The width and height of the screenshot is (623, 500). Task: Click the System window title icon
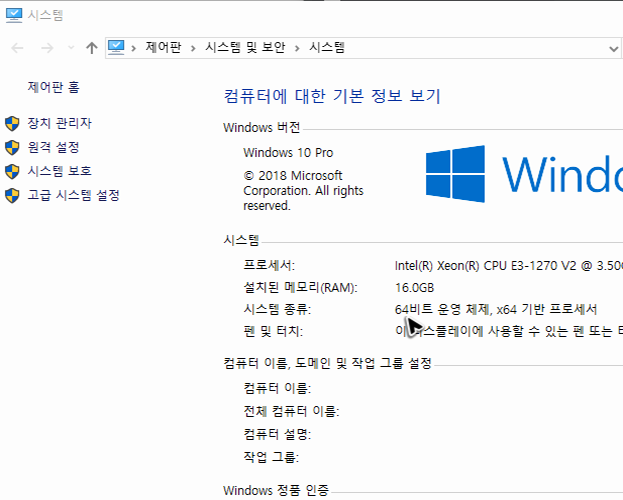(x=14, y=15)
